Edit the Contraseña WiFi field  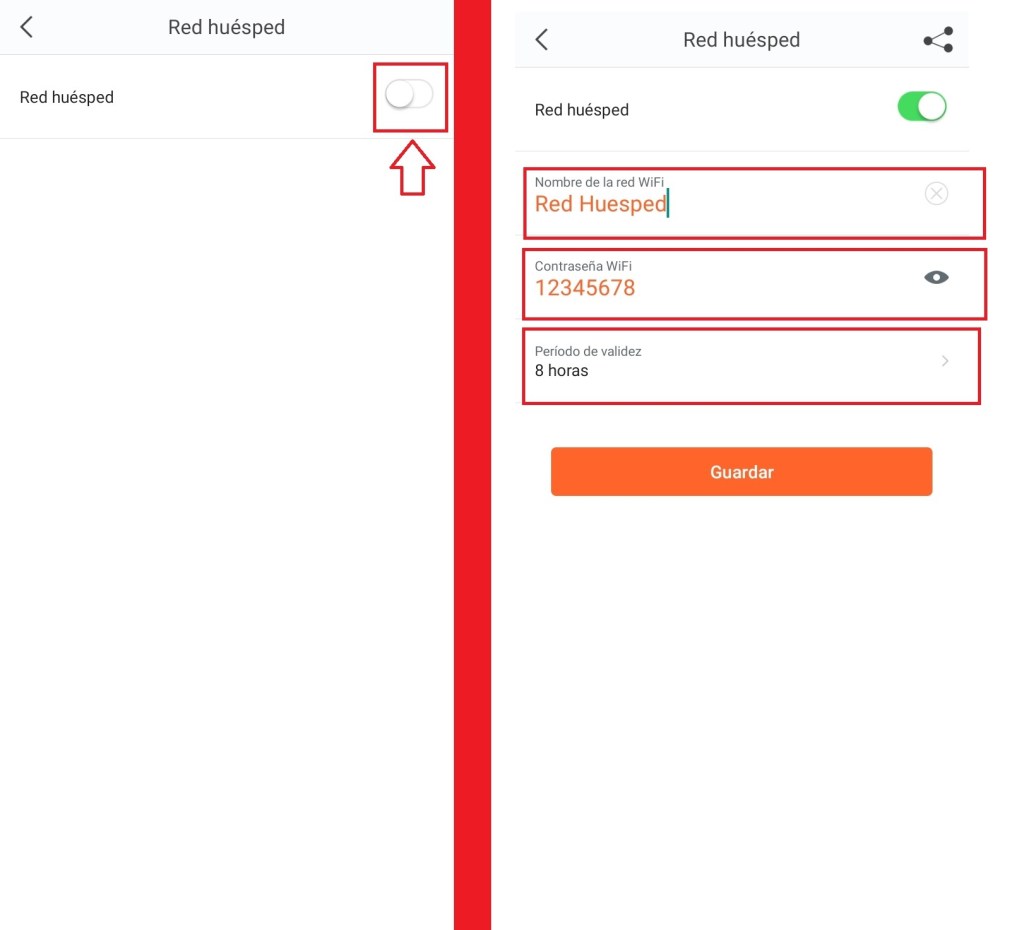(754, 284)
